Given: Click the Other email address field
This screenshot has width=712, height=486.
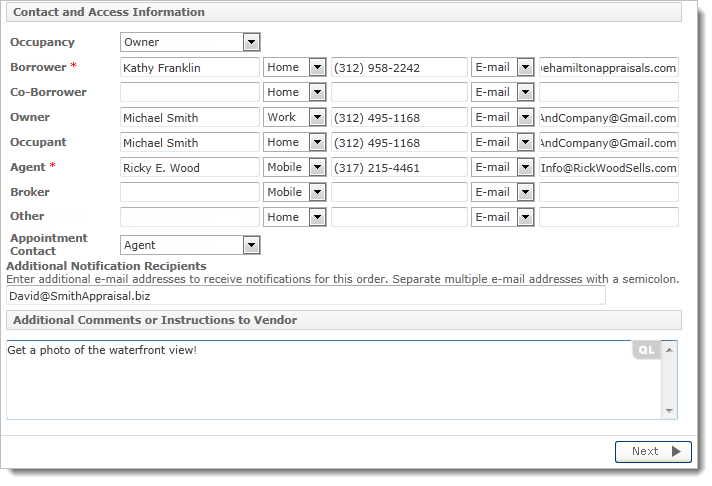Looking at the screenshot, I should point(608,217).
